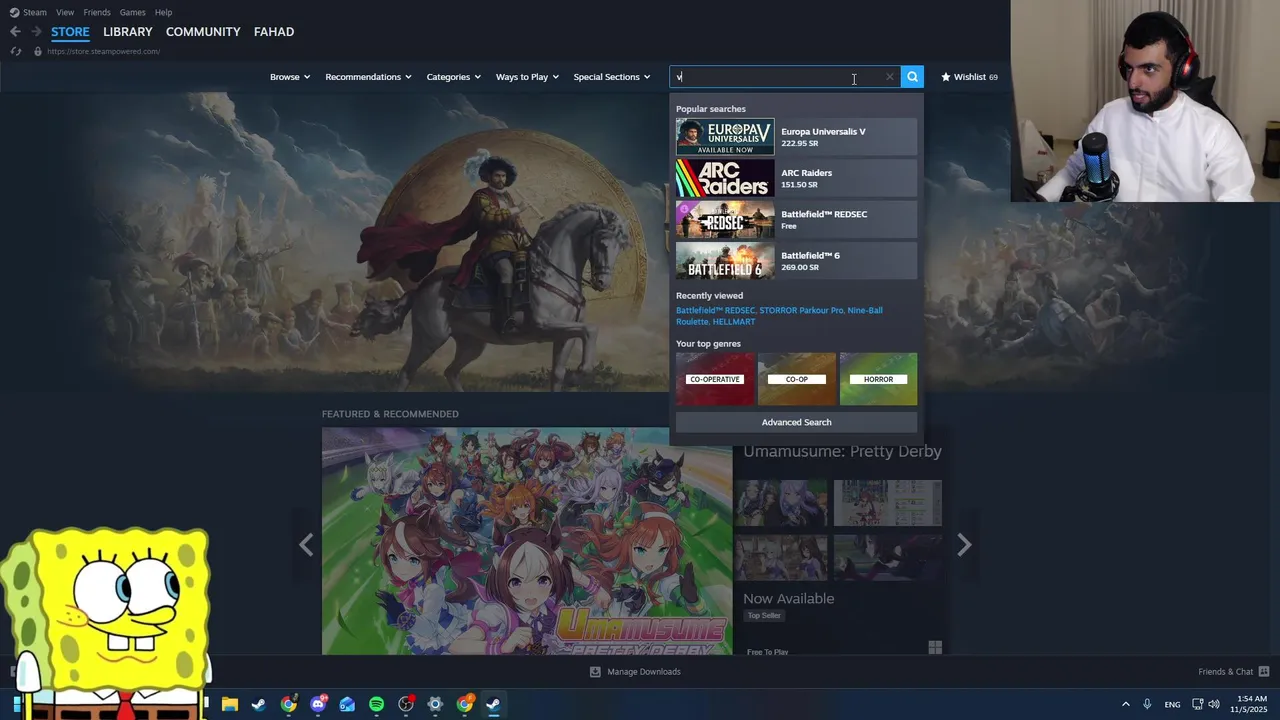Open the Categories dropdown

454,77
